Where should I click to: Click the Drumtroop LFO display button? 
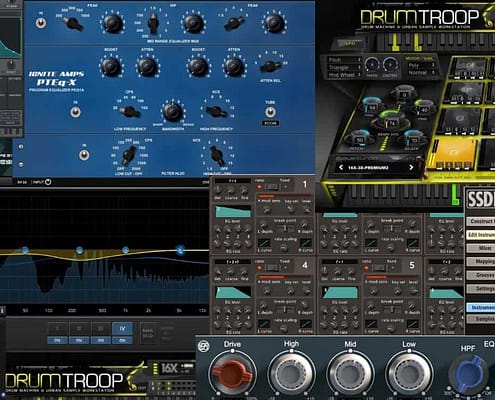point(349,43)
